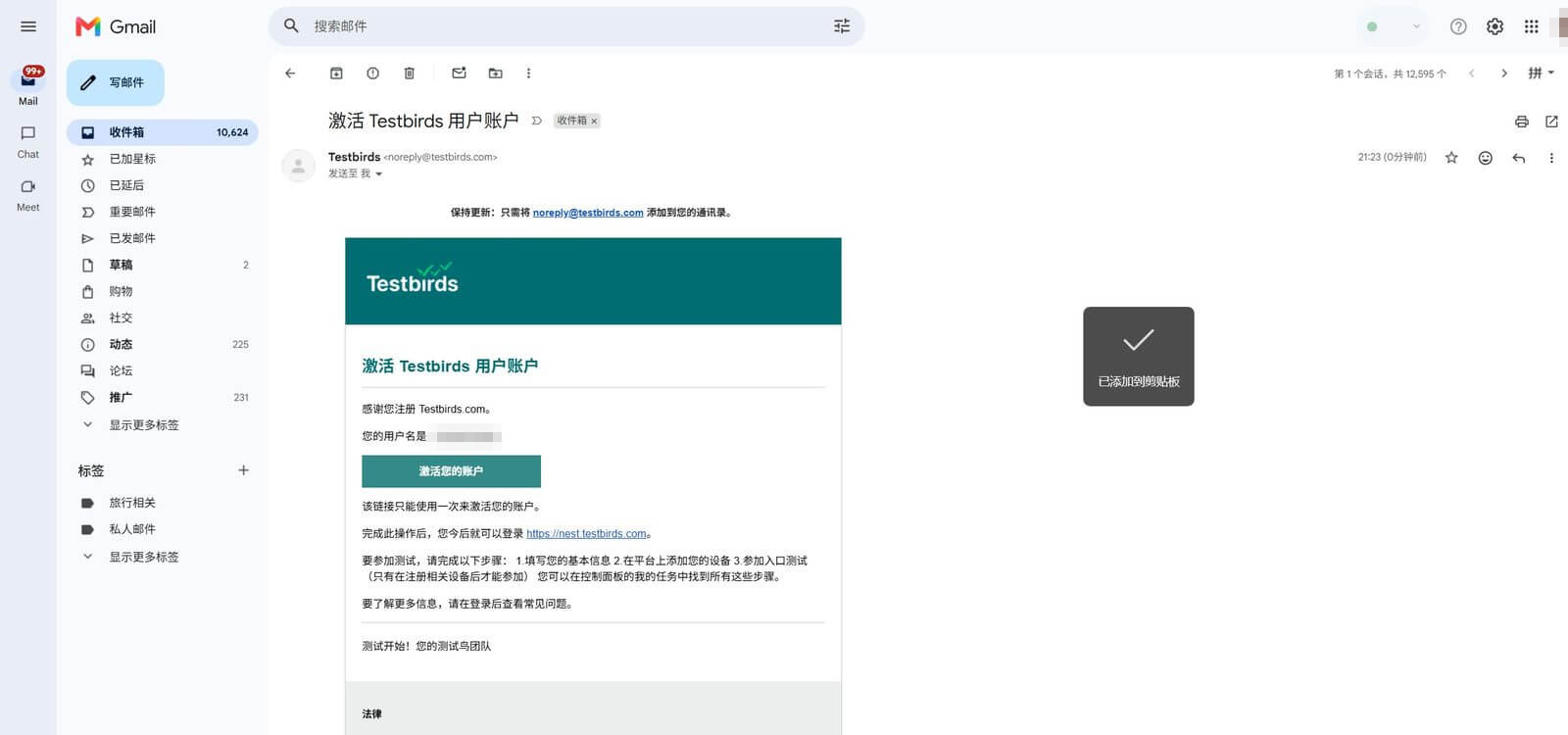Open the Mail section in sidebar
The image size is (1568, 735).
point(28,86)
